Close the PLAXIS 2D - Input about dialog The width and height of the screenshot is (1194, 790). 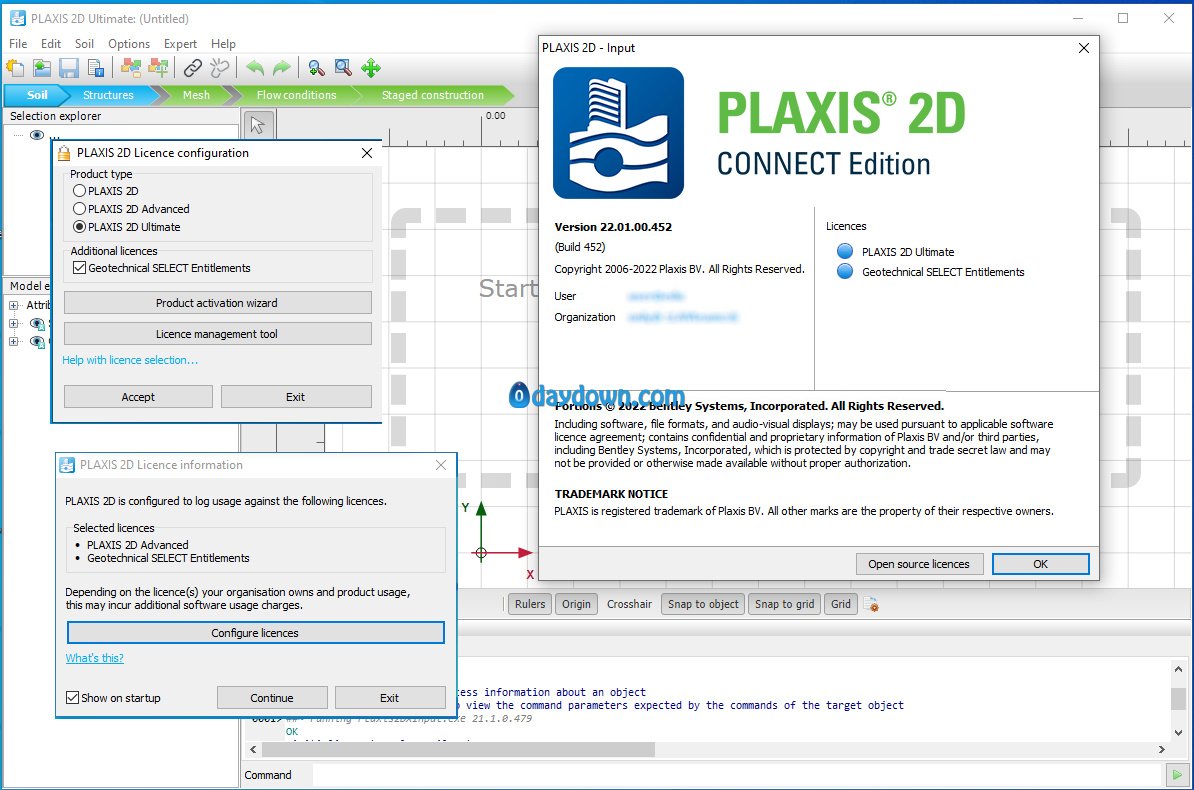[1084, 48]
